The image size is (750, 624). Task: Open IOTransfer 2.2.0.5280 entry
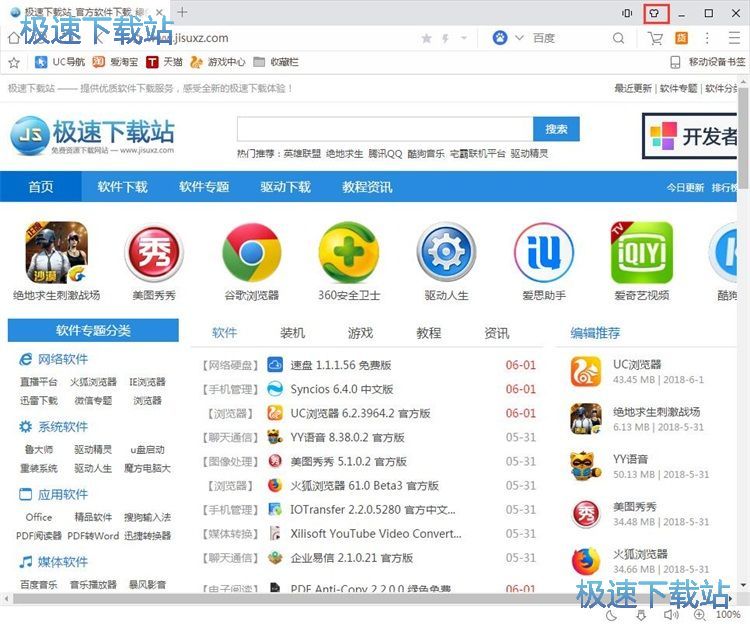[x=373, y=510]
